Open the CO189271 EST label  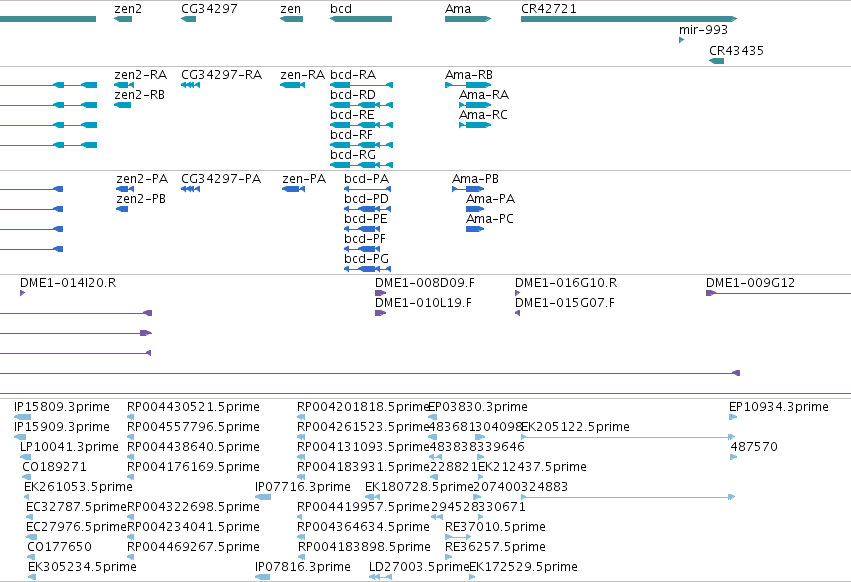[54, 467]
